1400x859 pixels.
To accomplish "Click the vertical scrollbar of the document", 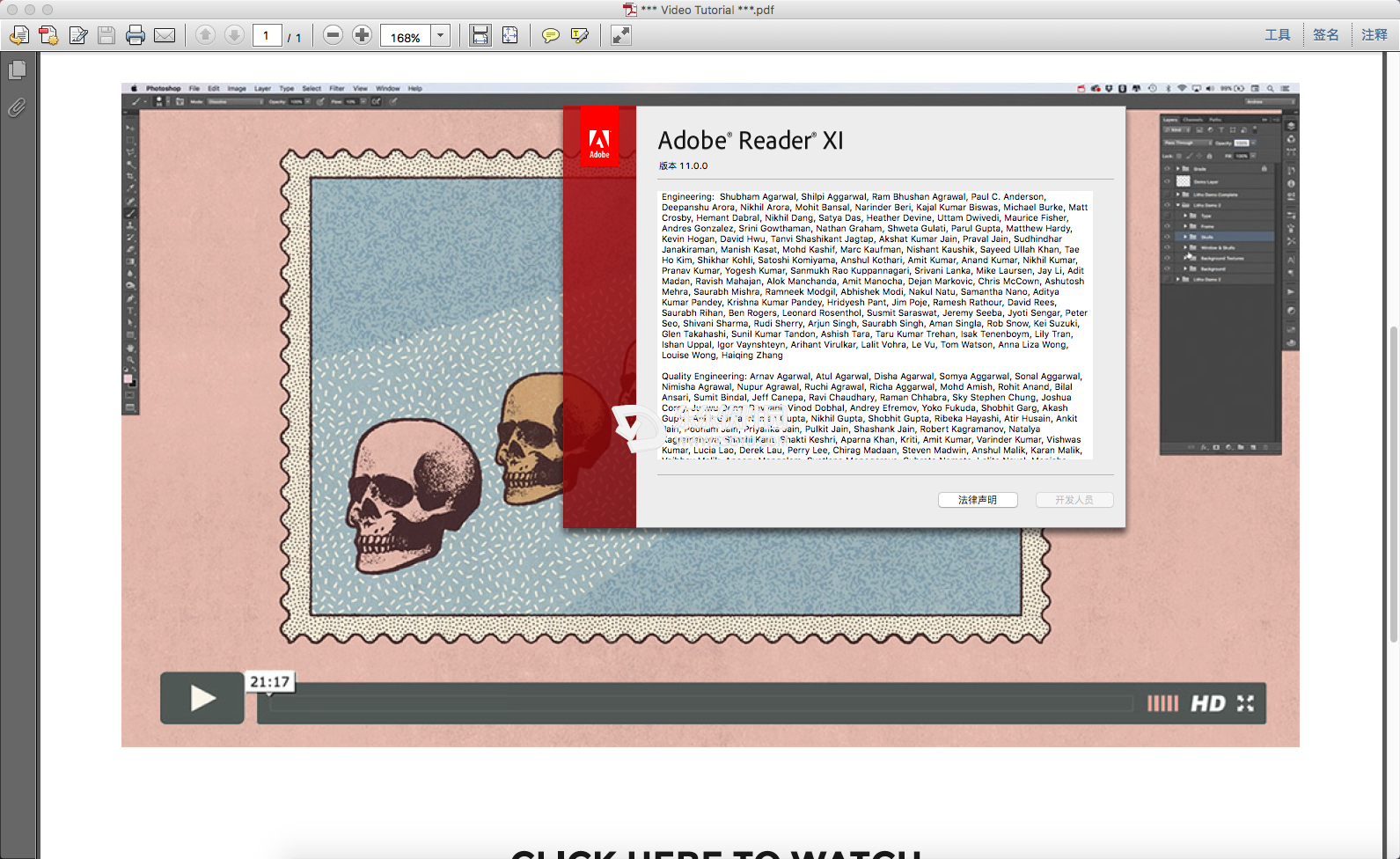I will click(x=1393, y=484).
